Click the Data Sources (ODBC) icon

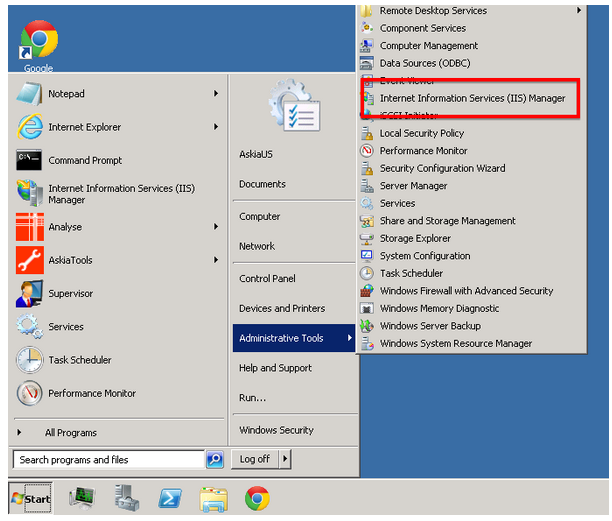coord(366,63)
